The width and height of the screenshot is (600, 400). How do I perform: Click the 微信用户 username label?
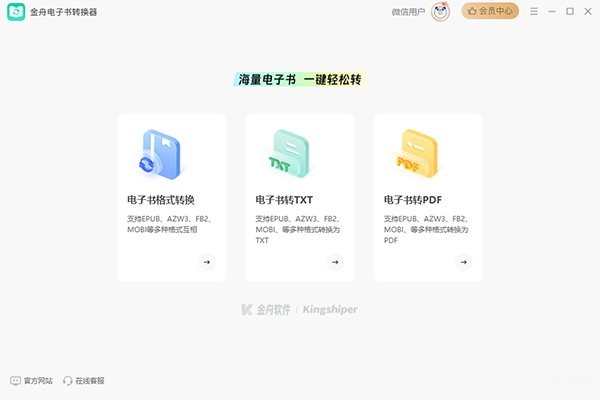(x=408, y=12)
